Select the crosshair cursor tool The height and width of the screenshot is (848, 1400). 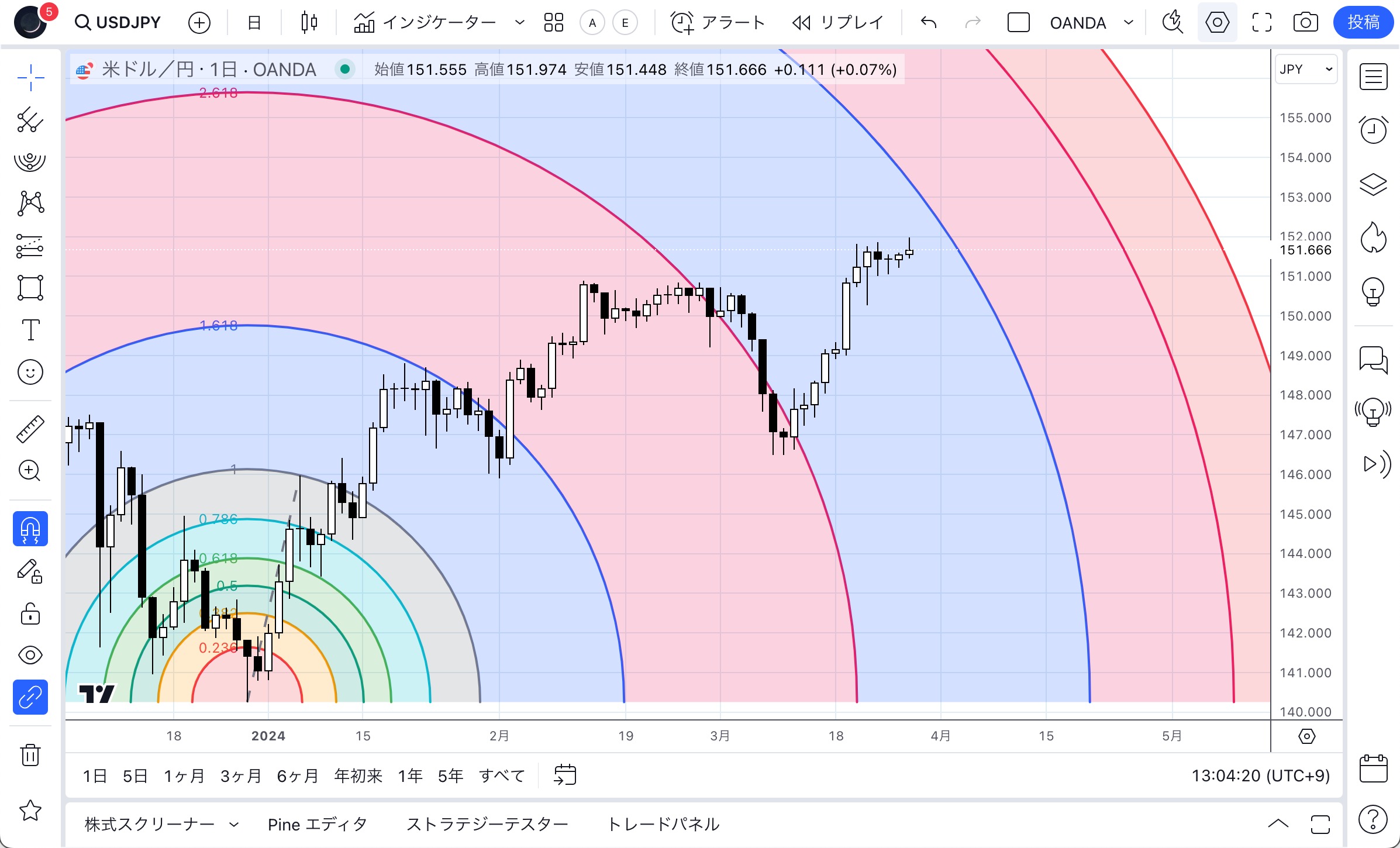tap(30, 77)
